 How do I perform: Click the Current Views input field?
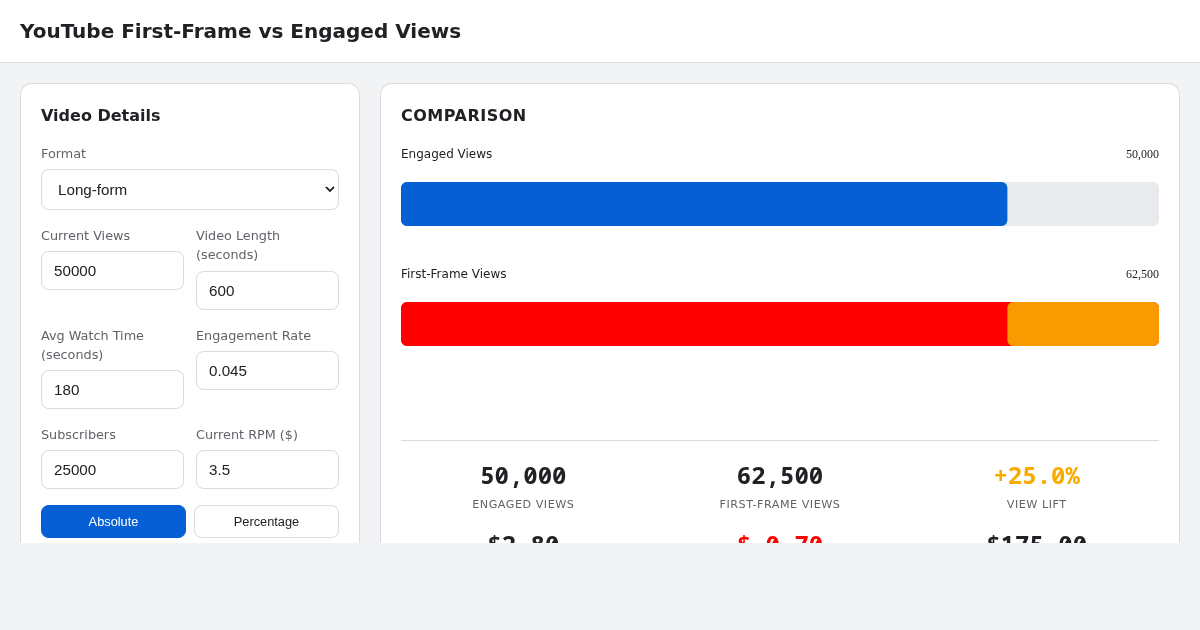coord(112,270)
